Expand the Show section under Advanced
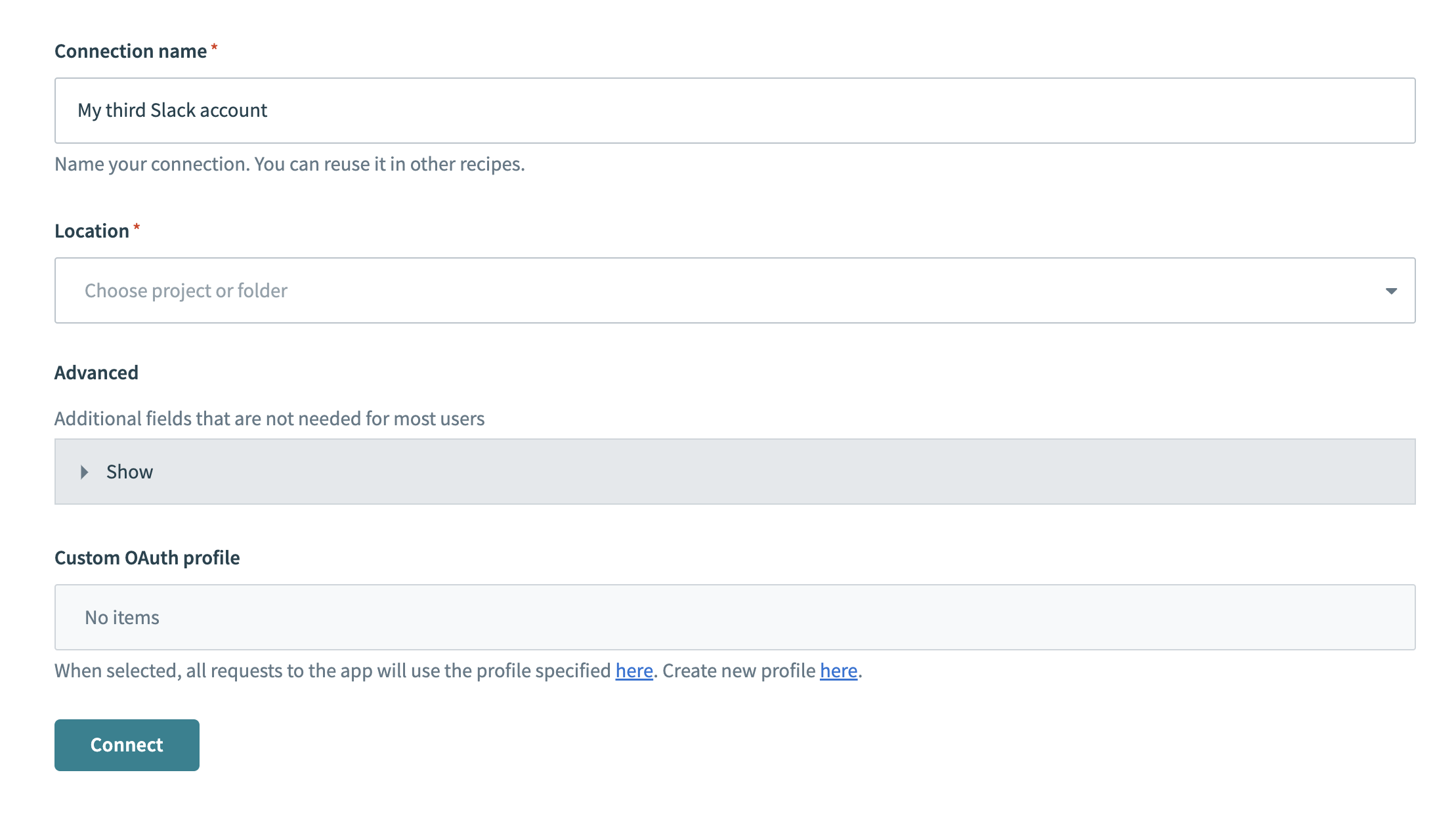The image size is (1456, 823). (x=129, y=472)
